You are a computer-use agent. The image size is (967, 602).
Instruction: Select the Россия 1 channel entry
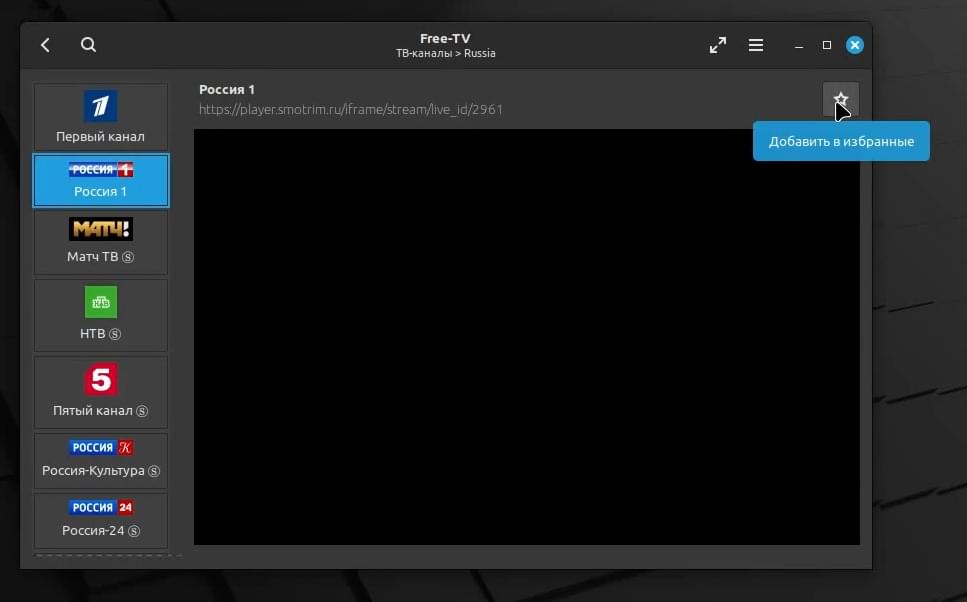(x=101, y=180)
